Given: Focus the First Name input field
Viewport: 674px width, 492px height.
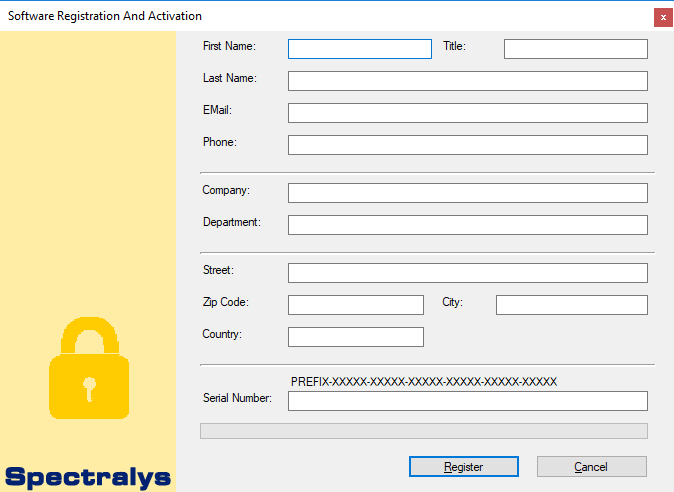Looking at the screenshot, I should click(x=359, y=49).
